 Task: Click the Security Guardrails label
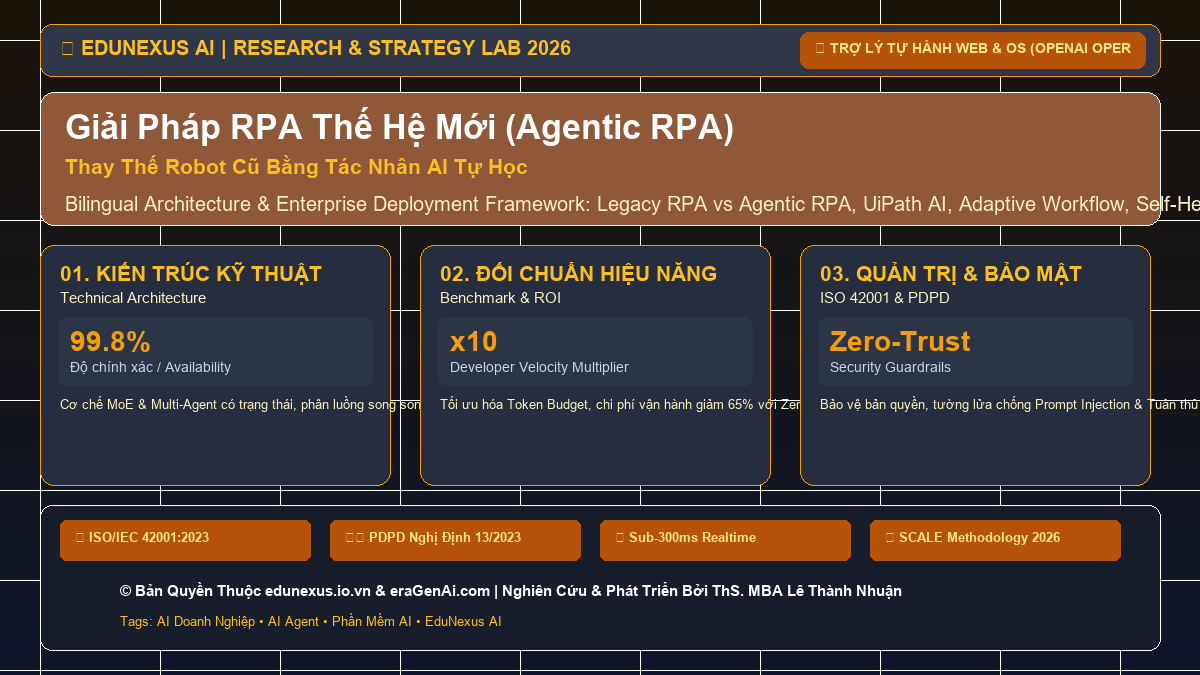pos(890,367)
